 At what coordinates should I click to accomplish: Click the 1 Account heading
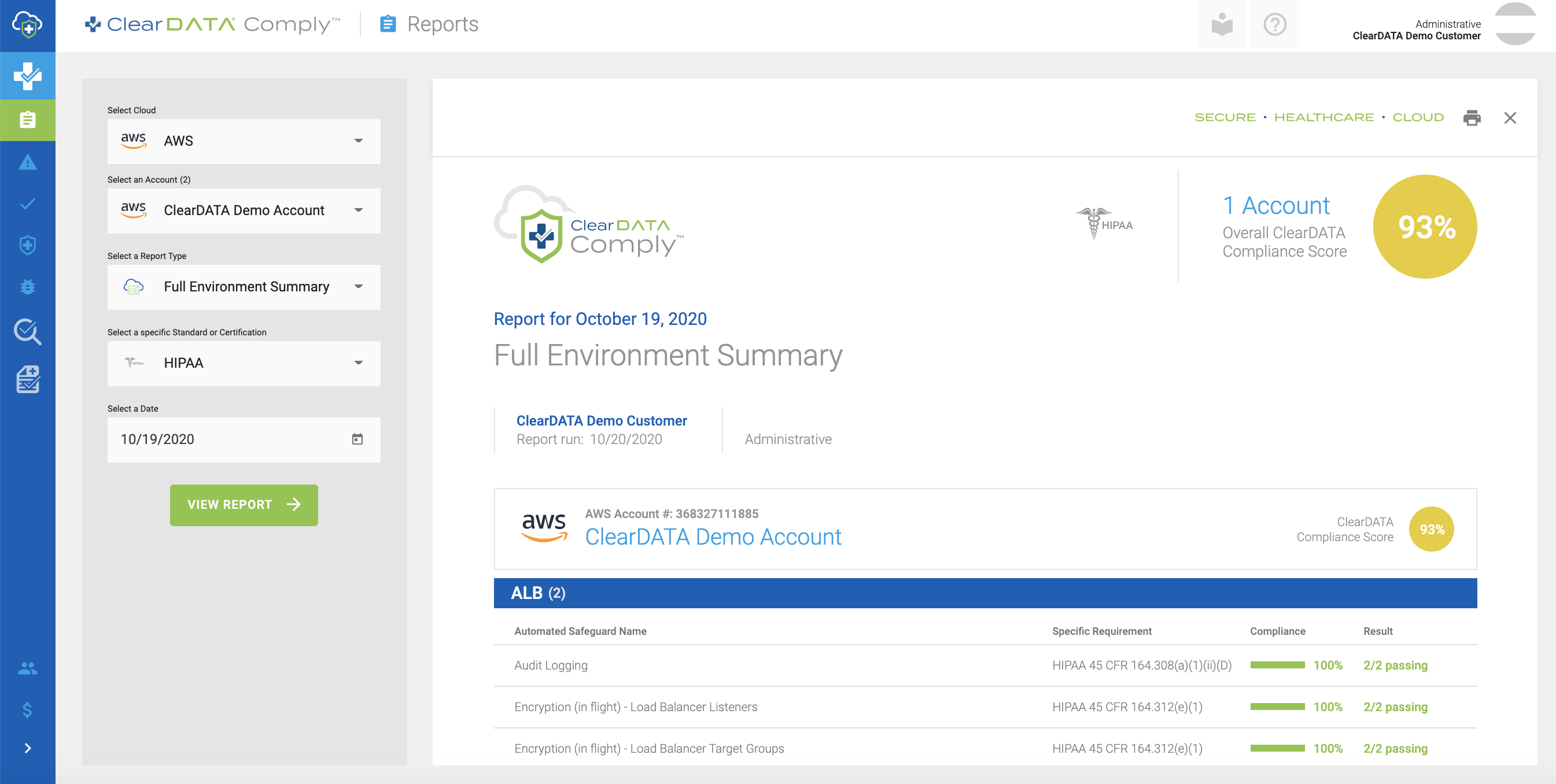(x=1275, y=206)
